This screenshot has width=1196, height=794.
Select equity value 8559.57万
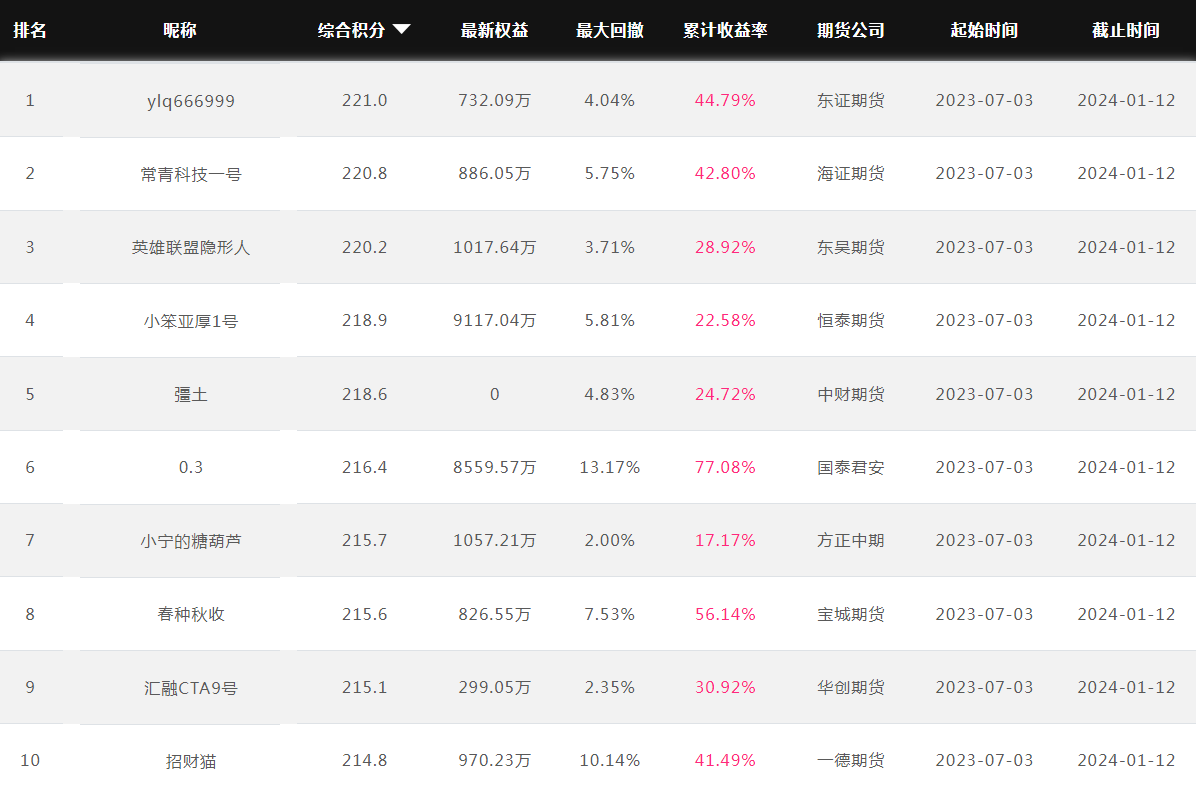(494, 468)
